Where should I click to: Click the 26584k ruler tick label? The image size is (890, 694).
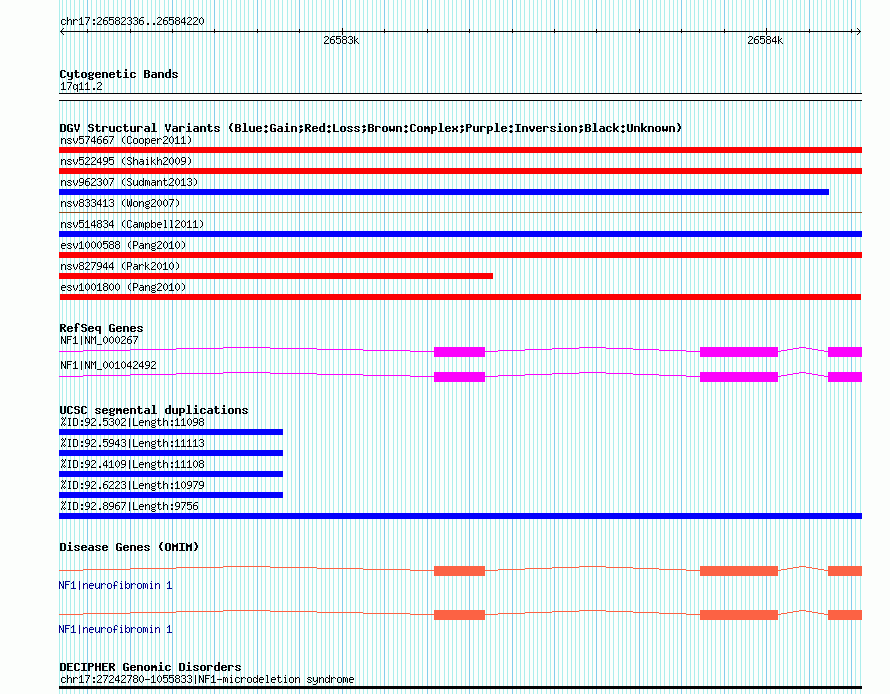tap(765, 40)
